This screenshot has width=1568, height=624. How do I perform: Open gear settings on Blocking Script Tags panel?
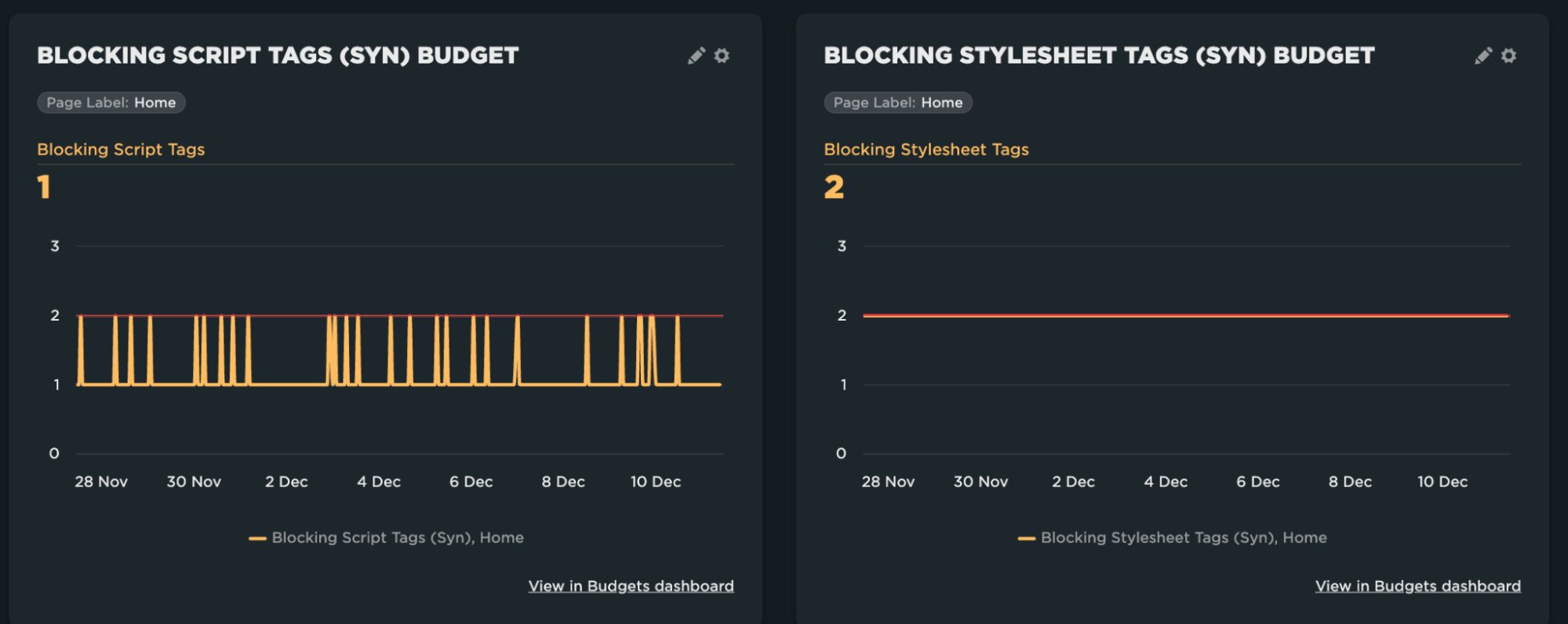tap(722, 56)
